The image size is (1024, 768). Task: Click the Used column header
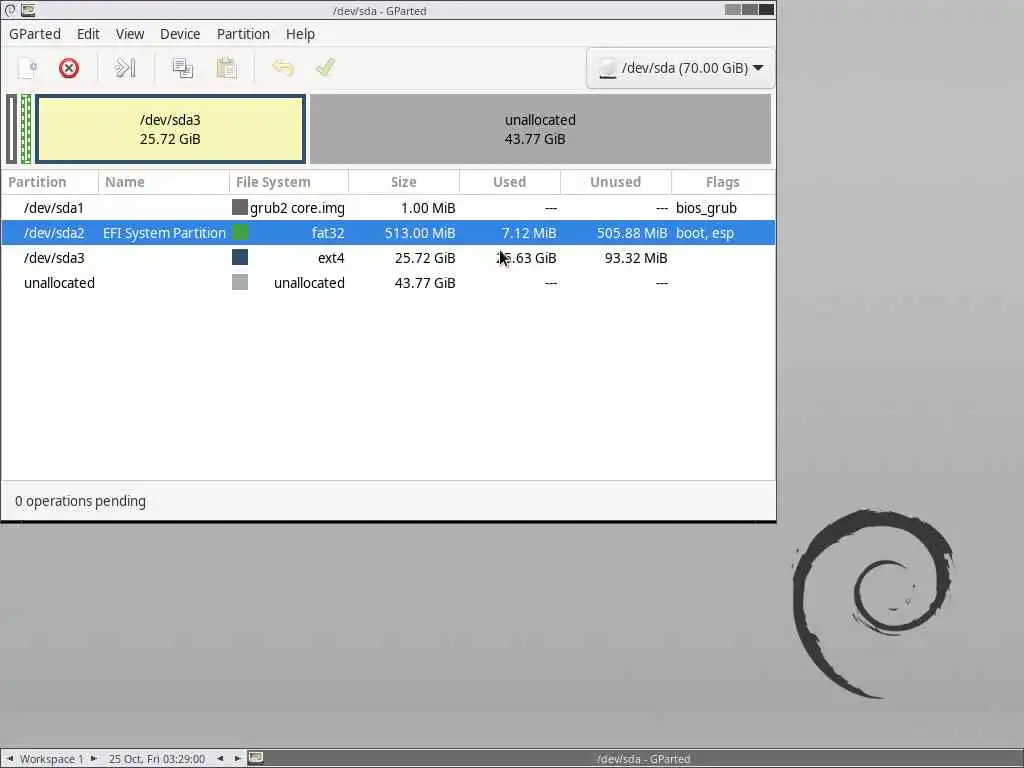pos(510,182)
